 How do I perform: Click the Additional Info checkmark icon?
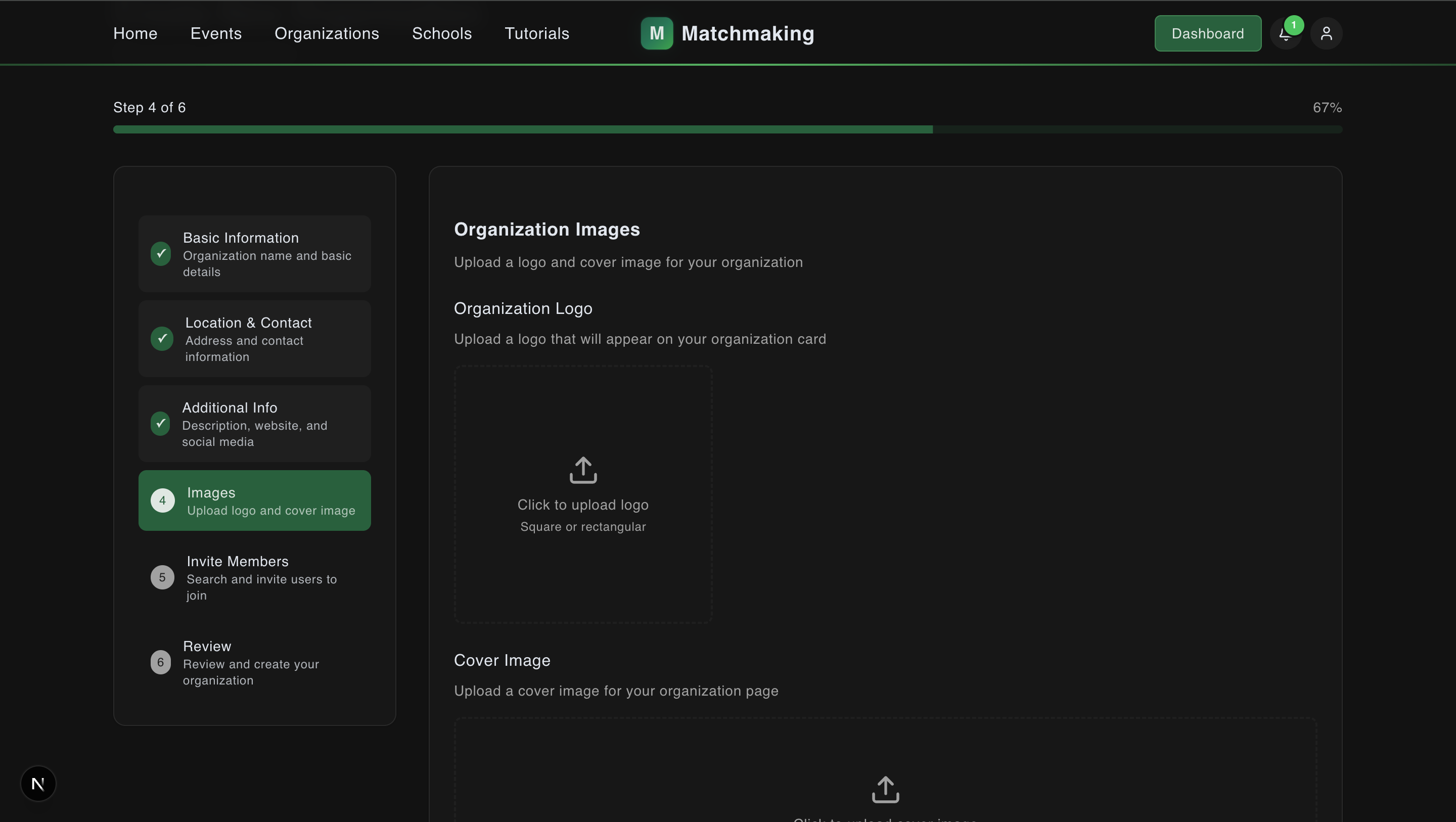point(161,423)
